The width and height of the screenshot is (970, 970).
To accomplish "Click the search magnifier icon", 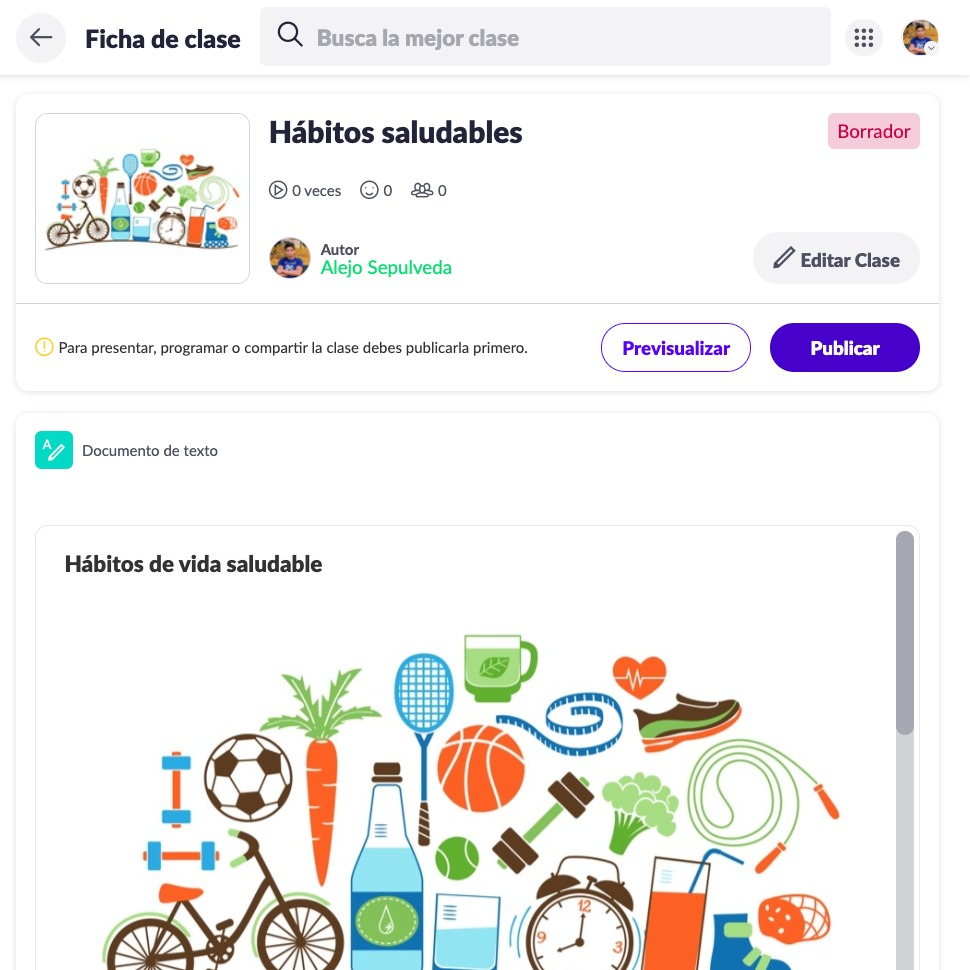I will 290,35.
